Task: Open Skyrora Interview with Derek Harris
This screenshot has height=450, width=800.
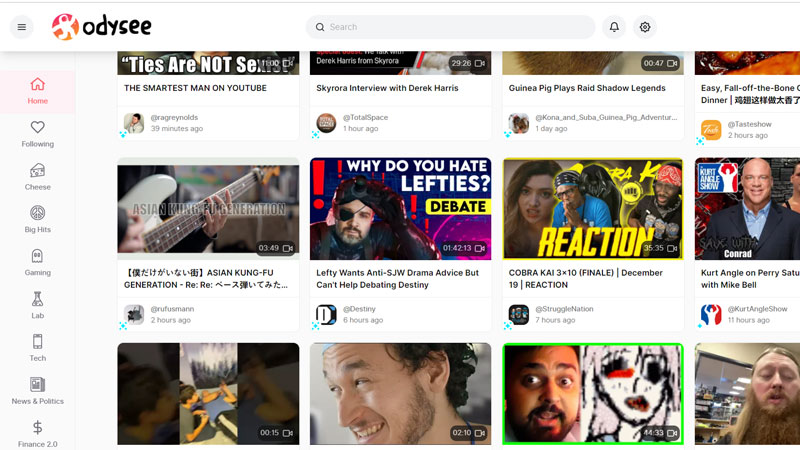Action: pos(387,88)
